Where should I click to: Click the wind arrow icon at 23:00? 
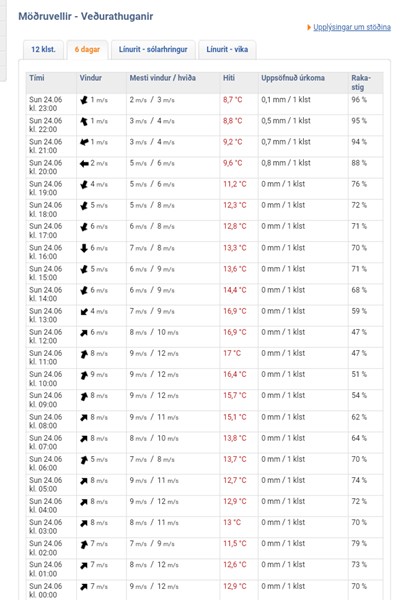[84, 100]
